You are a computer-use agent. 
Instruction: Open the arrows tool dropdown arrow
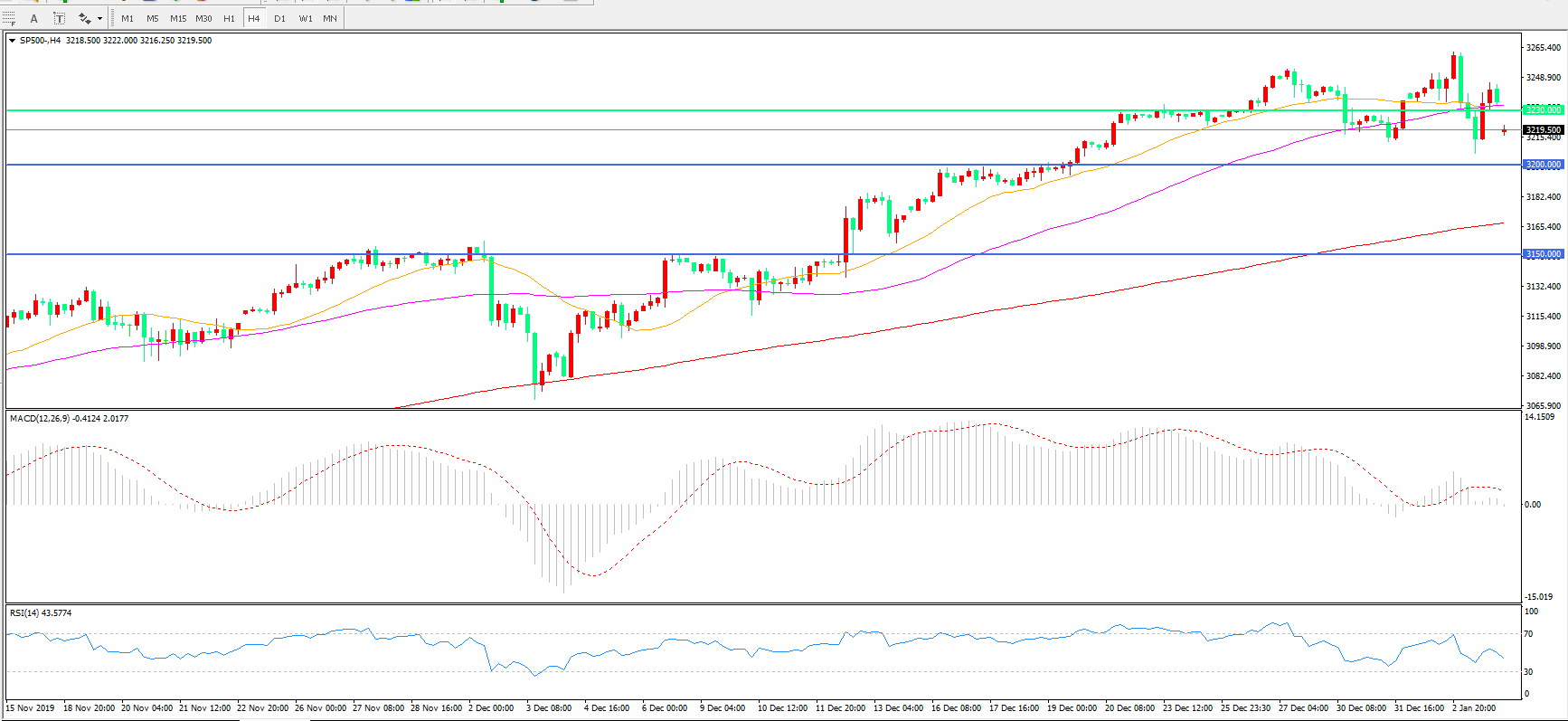click(99, 19)
